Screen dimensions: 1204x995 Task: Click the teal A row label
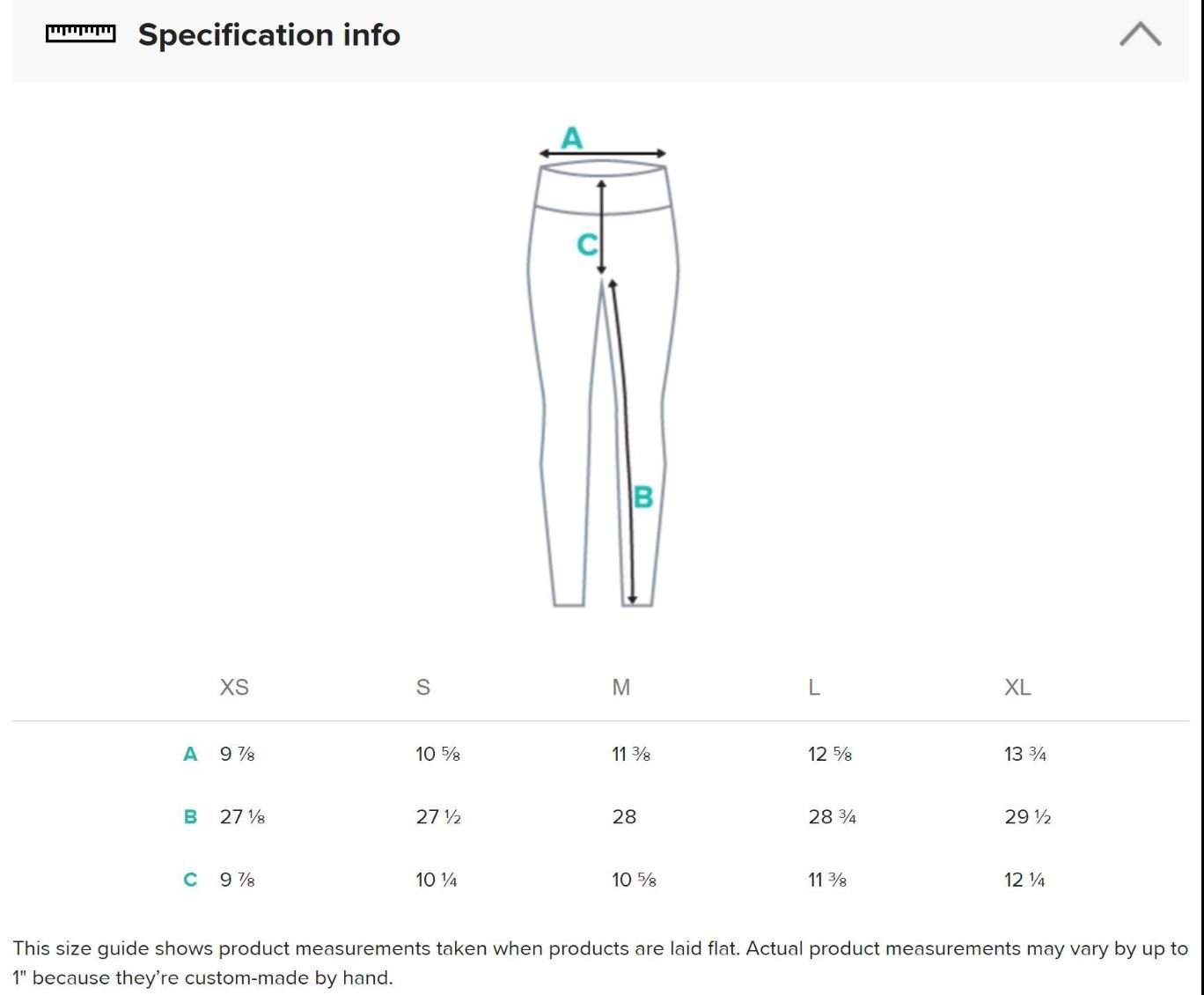(190, 755)
